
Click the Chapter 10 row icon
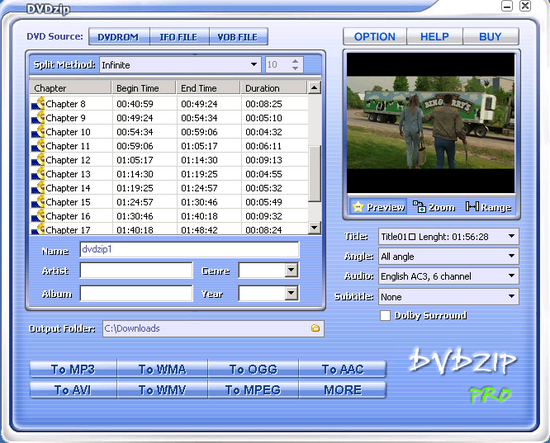(x=38, y=132)
